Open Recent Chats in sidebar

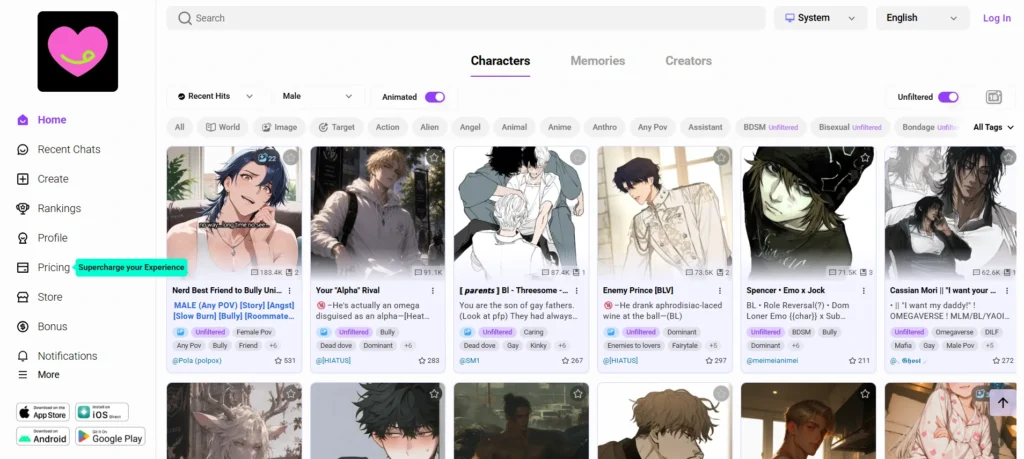point(59,150)
